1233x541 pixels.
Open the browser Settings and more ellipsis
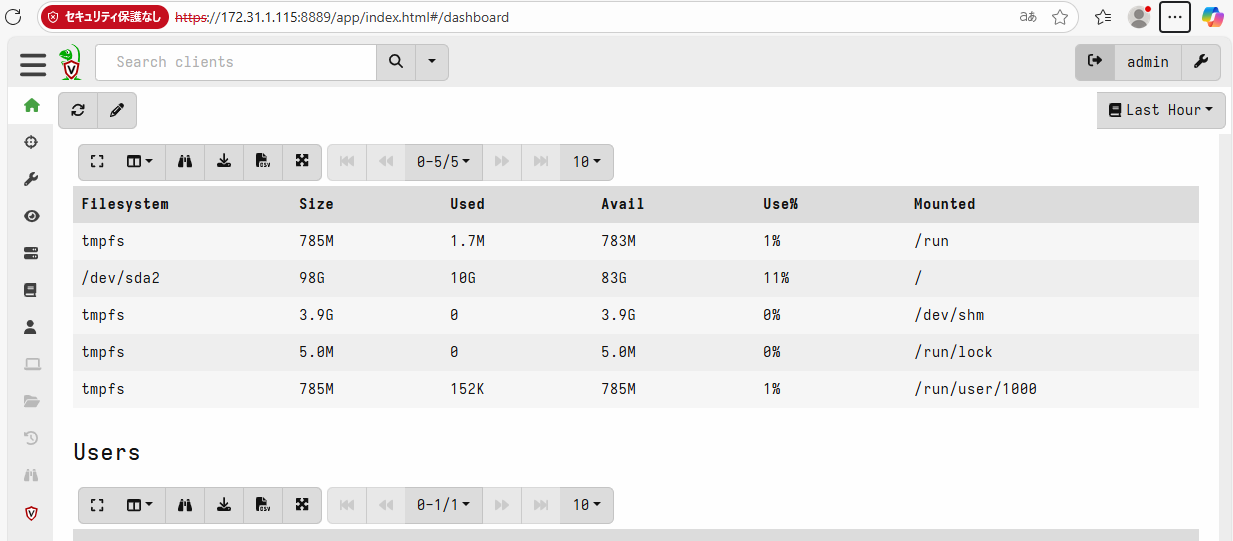click(1175, 17)
